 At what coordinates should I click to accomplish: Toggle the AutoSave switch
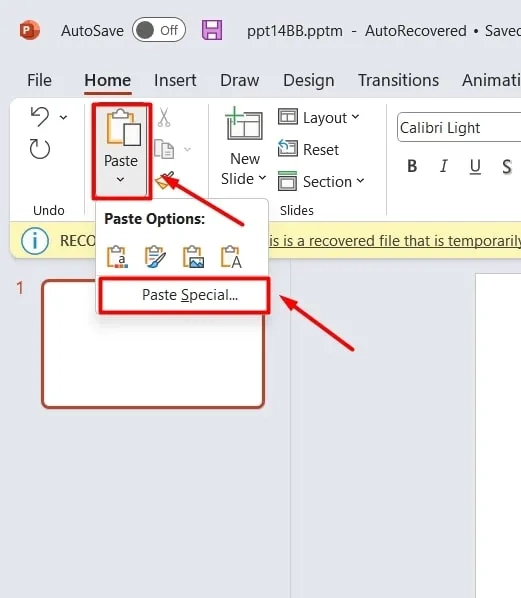[159, 30]
